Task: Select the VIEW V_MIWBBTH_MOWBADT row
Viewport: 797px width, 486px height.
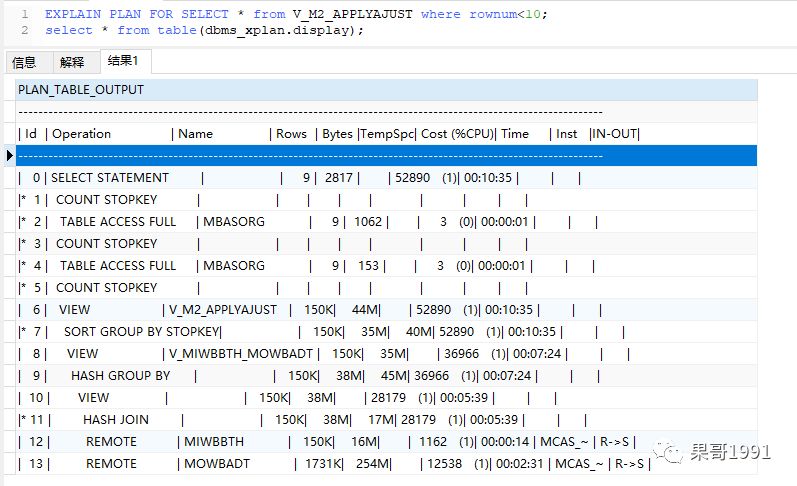Action: (386, 353)
